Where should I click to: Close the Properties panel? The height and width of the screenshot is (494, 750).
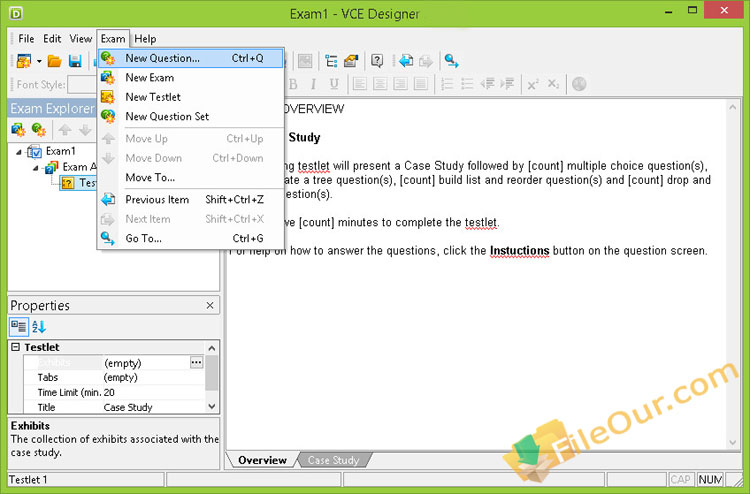[210, 305]
